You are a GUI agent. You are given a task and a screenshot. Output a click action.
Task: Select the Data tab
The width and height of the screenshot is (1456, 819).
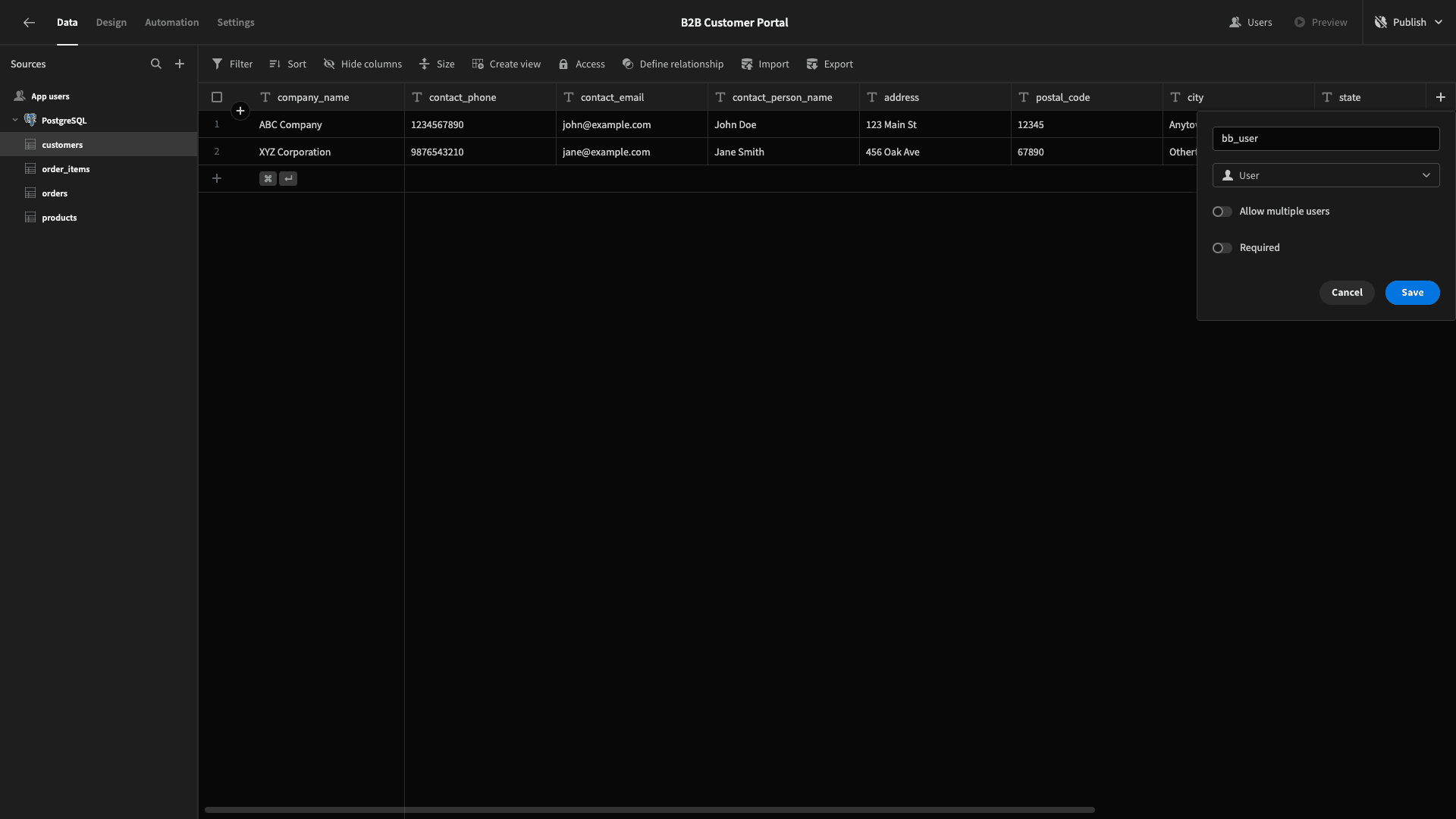67,23
